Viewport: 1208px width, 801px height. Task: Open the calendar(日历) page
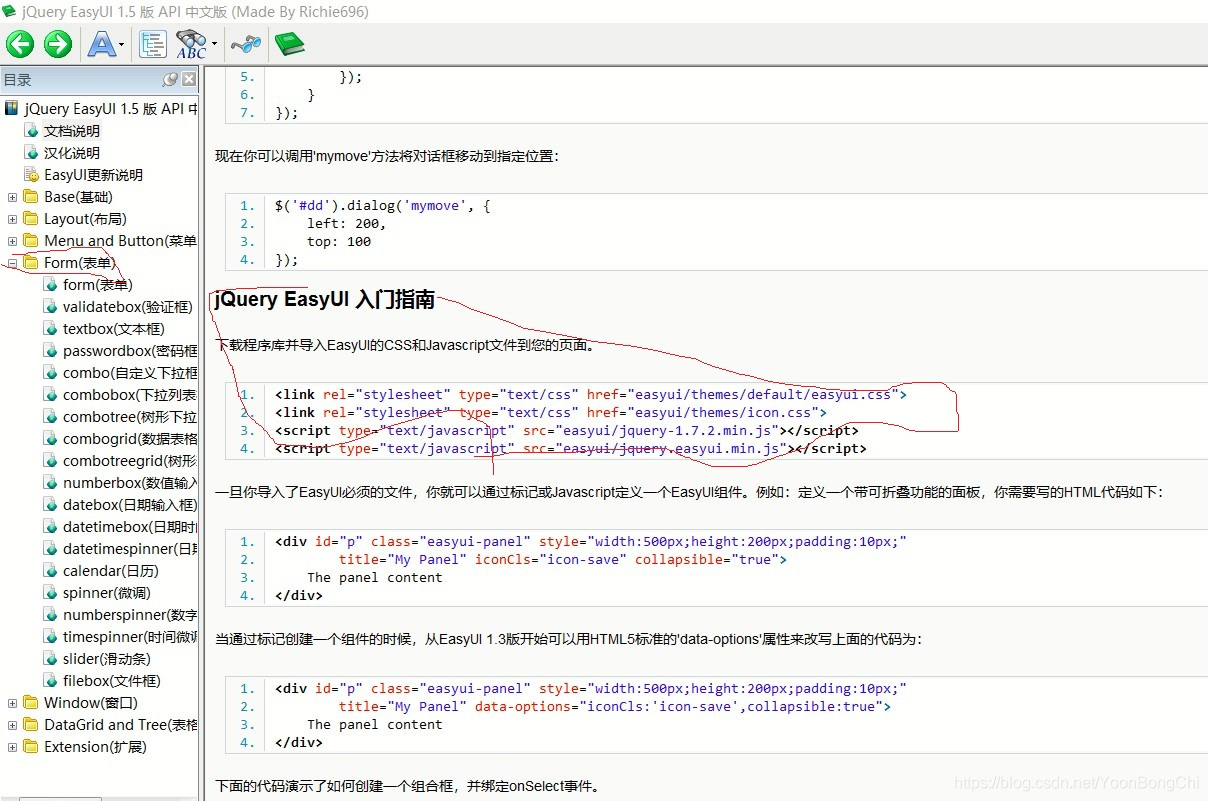111,571
